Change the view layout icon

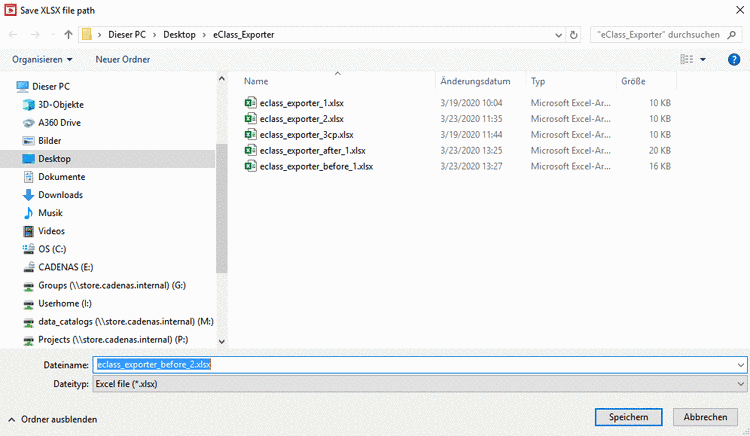[x=687, y=59]
